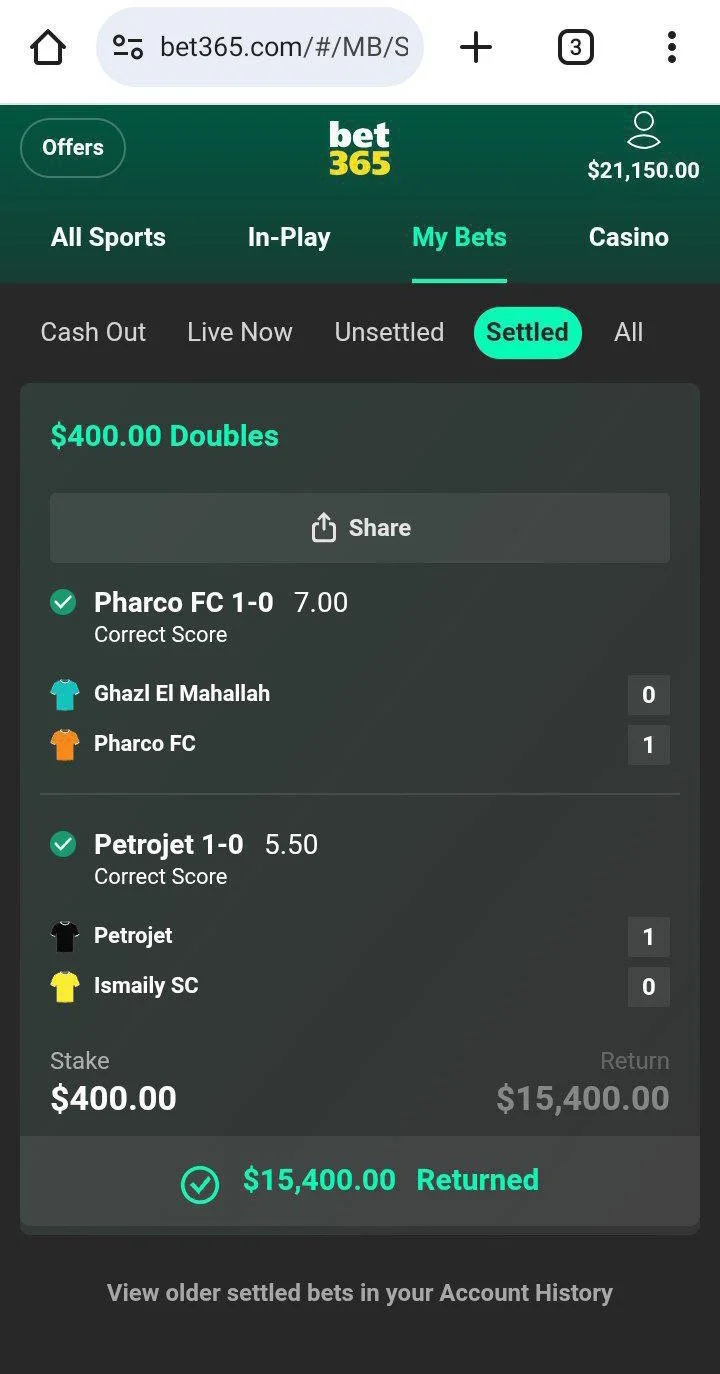Switch to the In-Play tab
The image size is (720, 1374).
click(289, 238)
